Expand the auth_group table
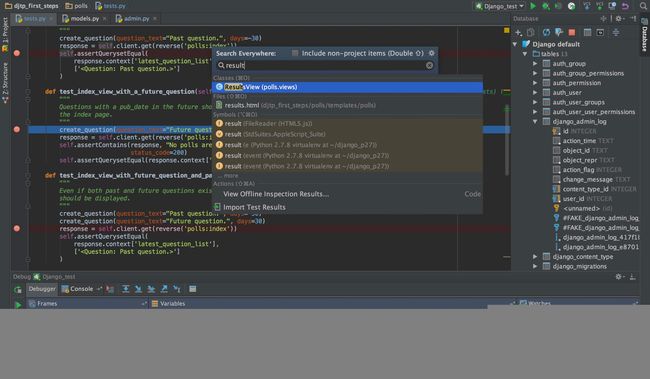Screen dimensions: 650x379 535,63
